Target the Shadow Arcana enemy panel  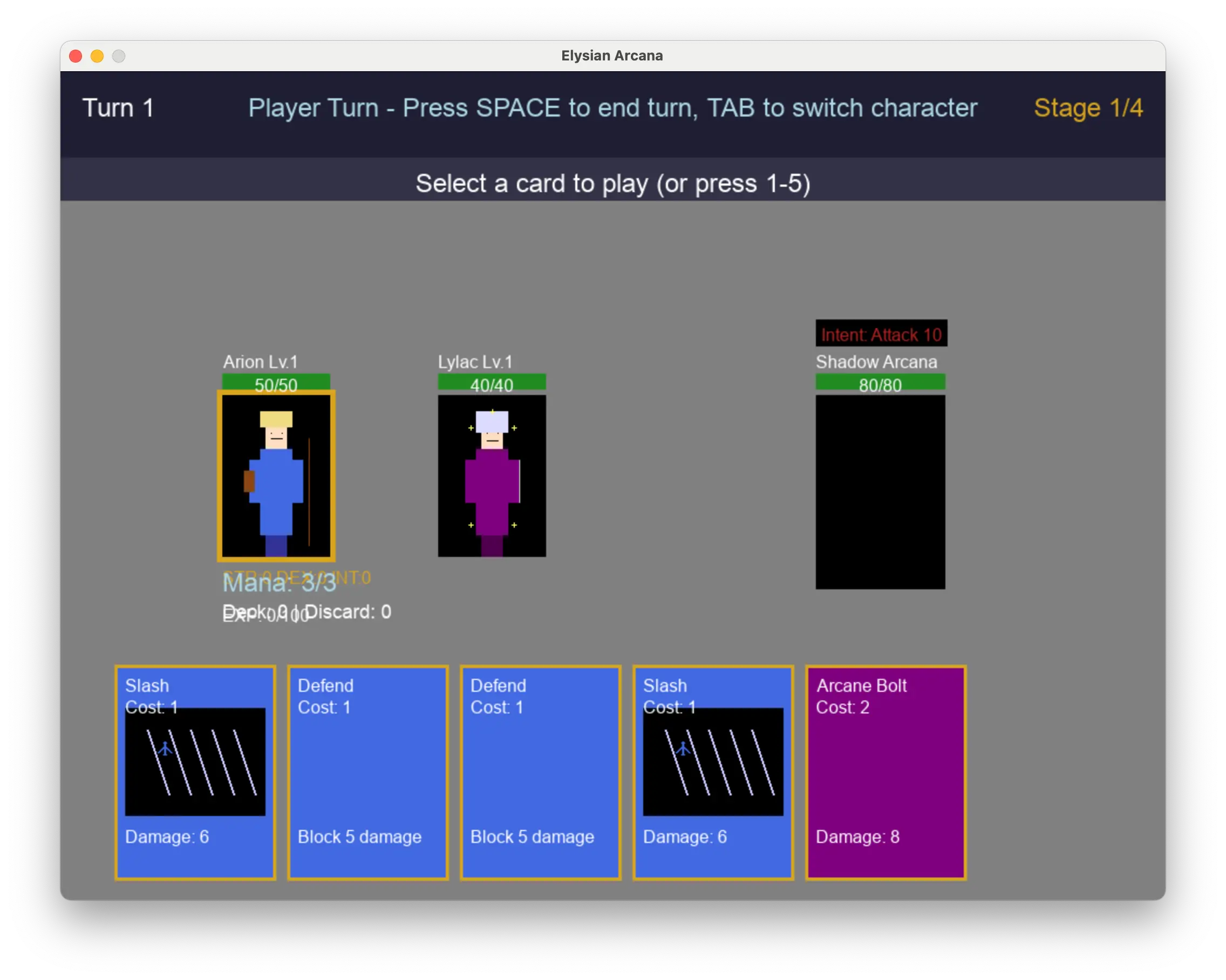click(x=880, y=492)
